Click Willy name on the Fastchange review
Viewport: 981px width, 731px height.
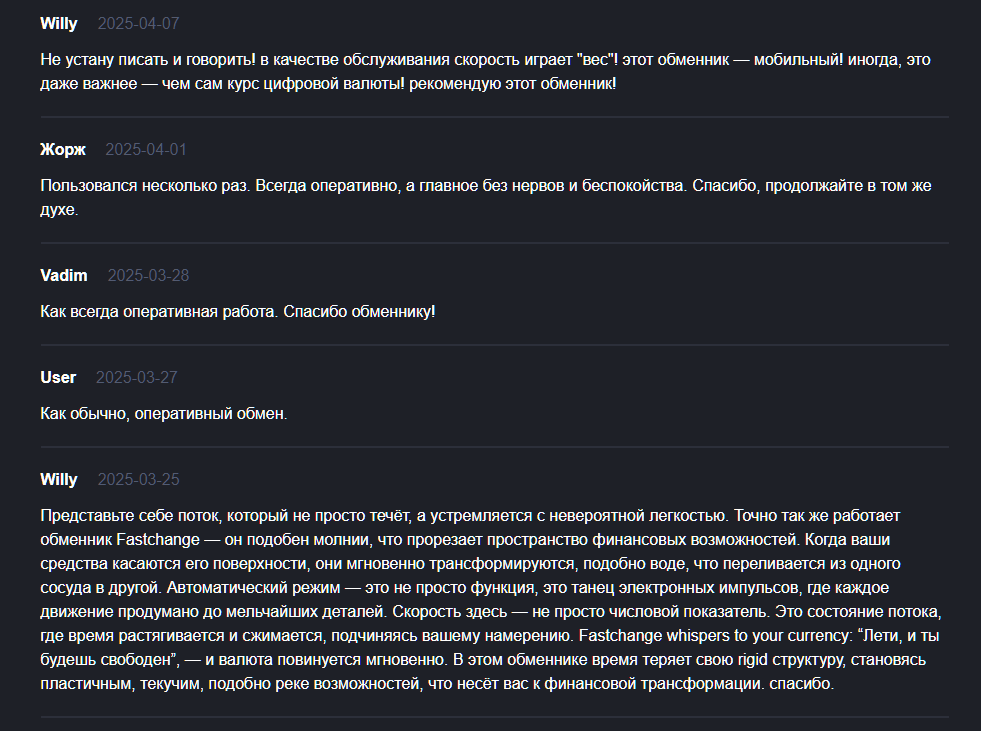pyautogui.click(x=59, y=479)
